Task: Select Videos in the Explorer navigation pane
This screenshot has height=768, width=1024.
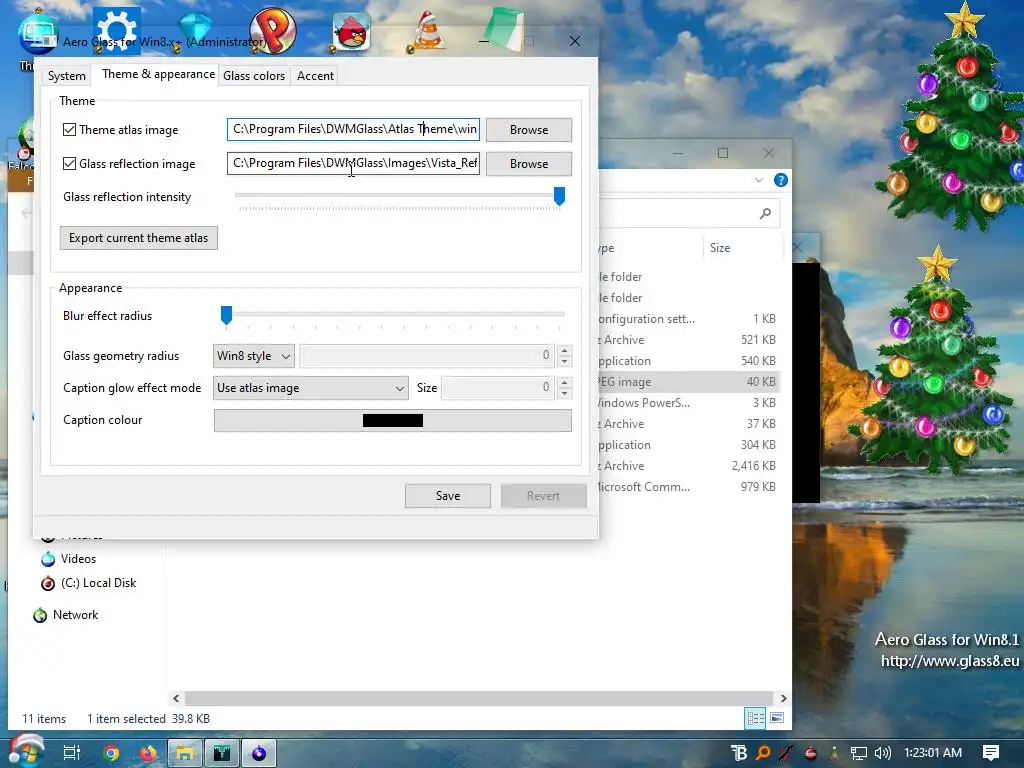Action: pos(78,559)
